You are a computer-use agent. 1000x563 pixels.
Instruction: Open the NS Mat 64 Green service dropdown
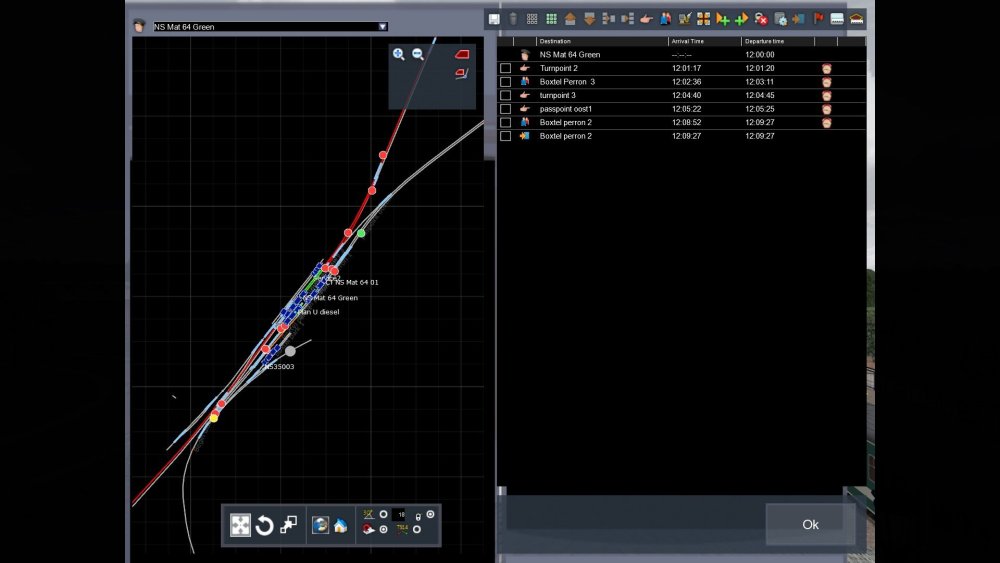pyautogui.click(x=382, y=27)
